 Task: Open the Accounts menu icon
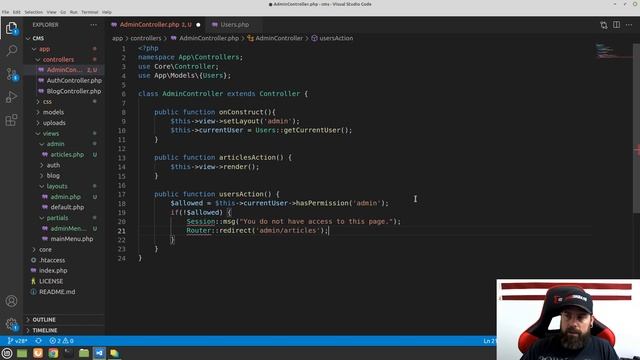(x=11, y=301)
